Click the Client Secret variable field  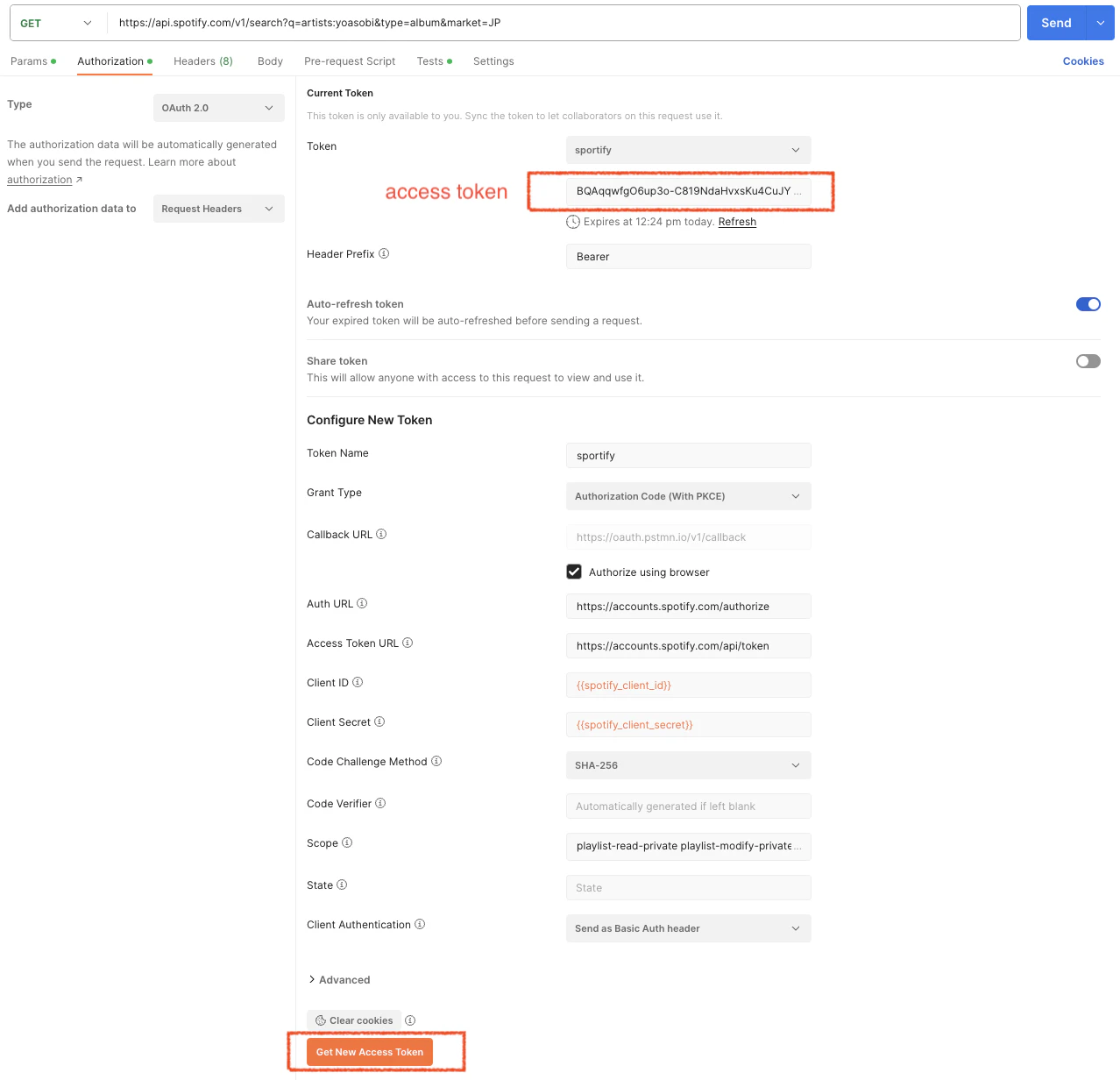(689, 725)
